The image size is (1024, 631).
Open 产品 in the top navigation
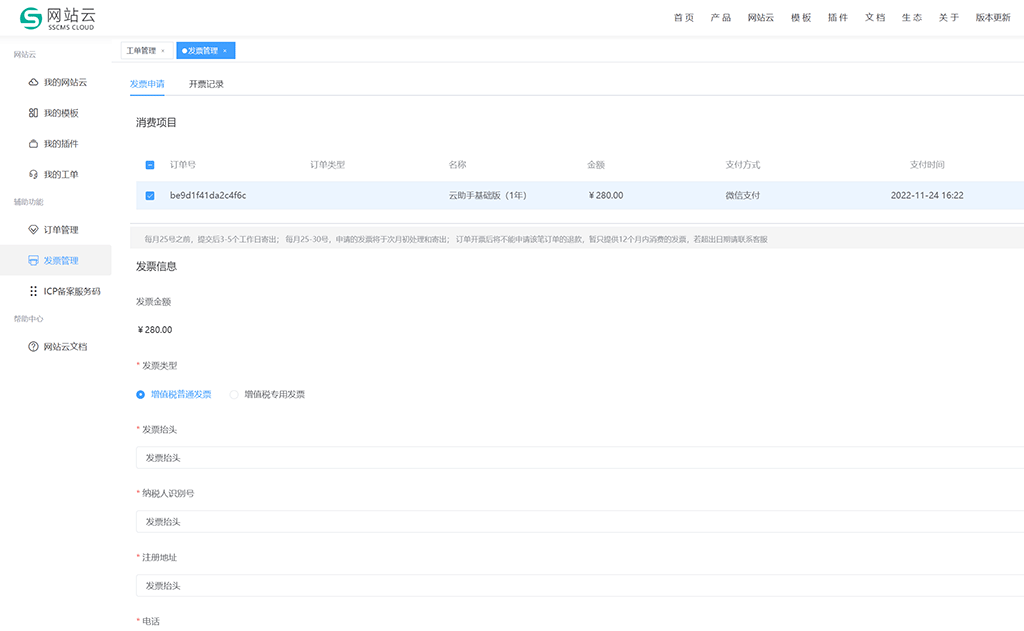[720, 18]
